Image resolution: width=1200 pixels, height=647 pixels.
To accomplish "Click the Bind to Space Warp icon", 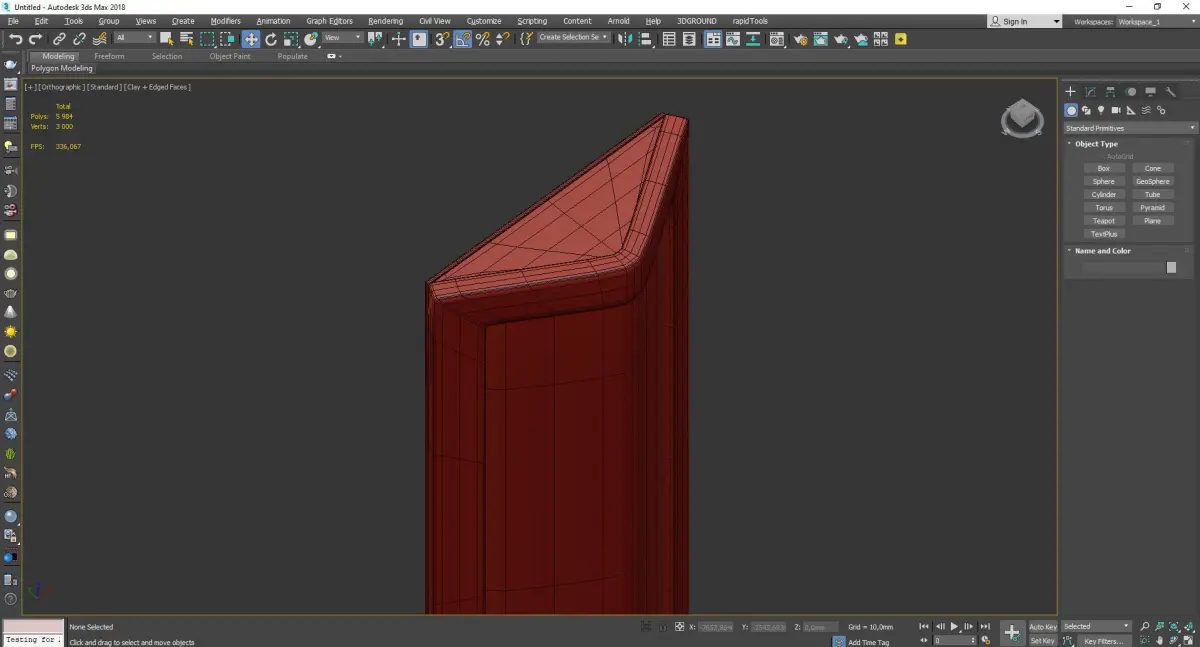I will coord(100,39).
